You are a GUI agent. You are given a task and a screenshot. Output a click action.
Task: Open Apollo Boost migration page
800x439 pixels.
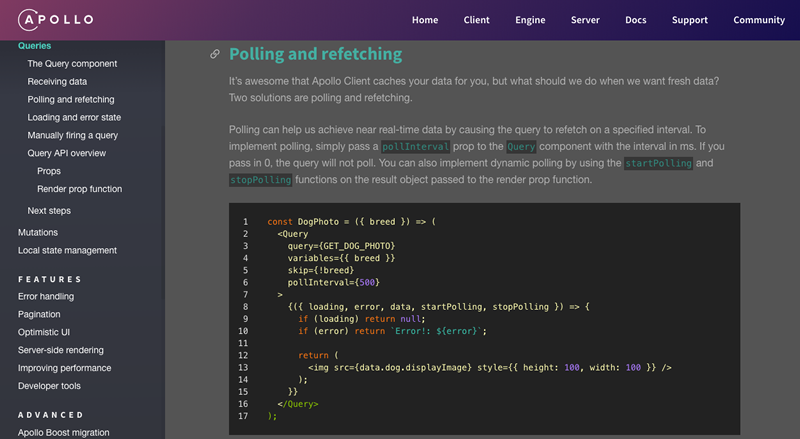point(64,432)
